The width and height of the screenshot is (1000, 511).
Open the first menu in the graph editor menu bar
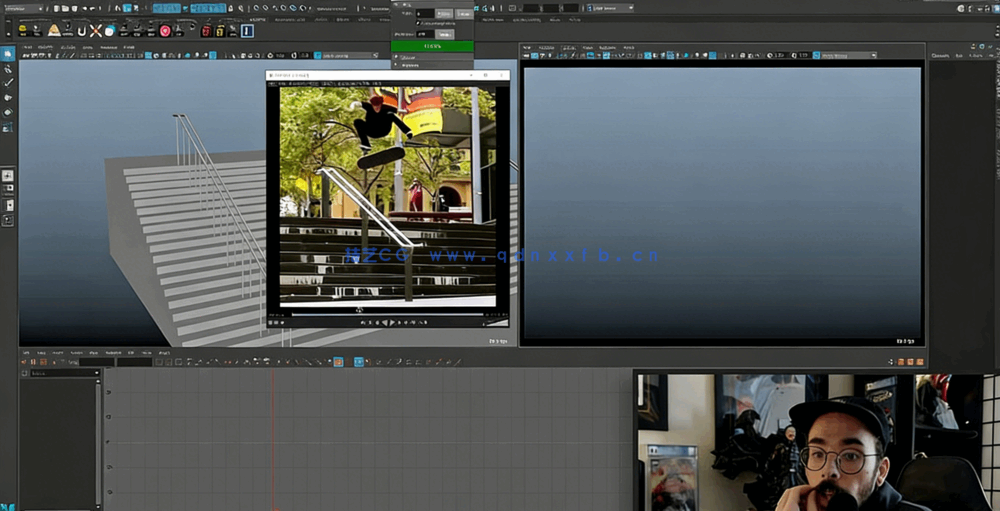28,353
